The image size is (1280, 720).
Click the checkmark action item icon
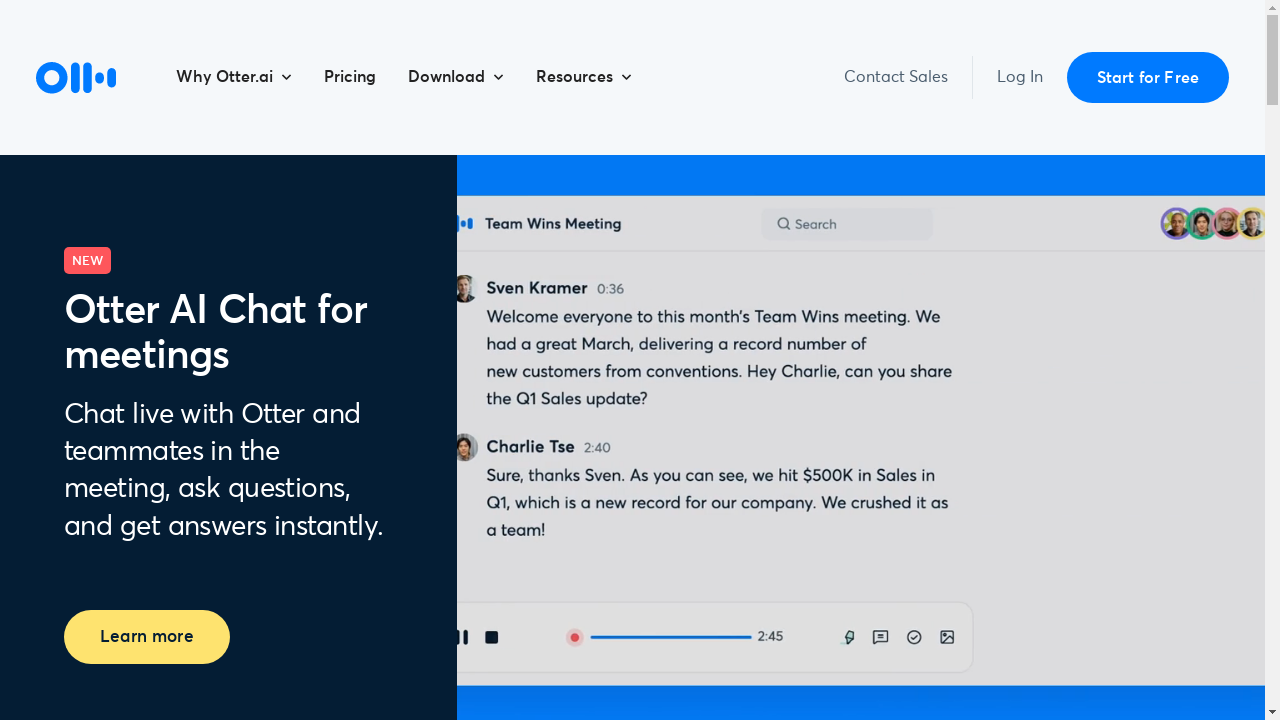(914, 637)
